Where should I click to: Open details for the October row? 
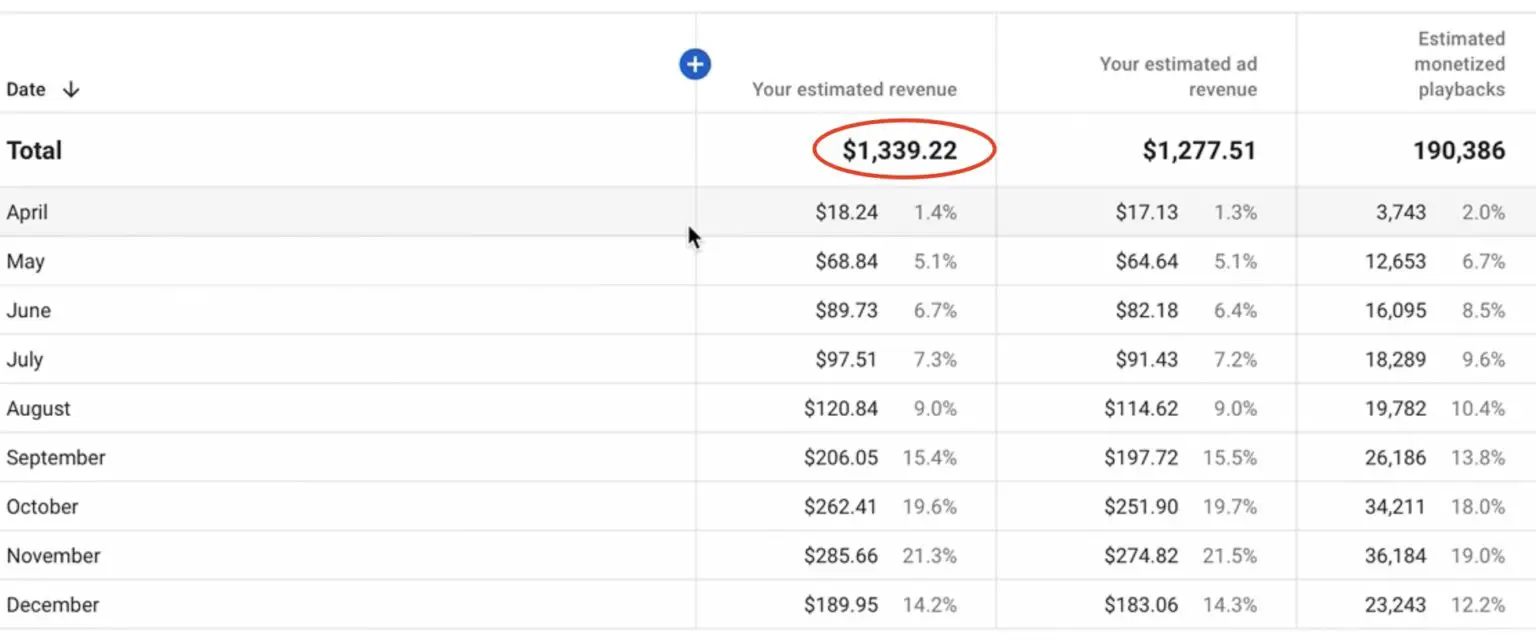tap(42, 506)
